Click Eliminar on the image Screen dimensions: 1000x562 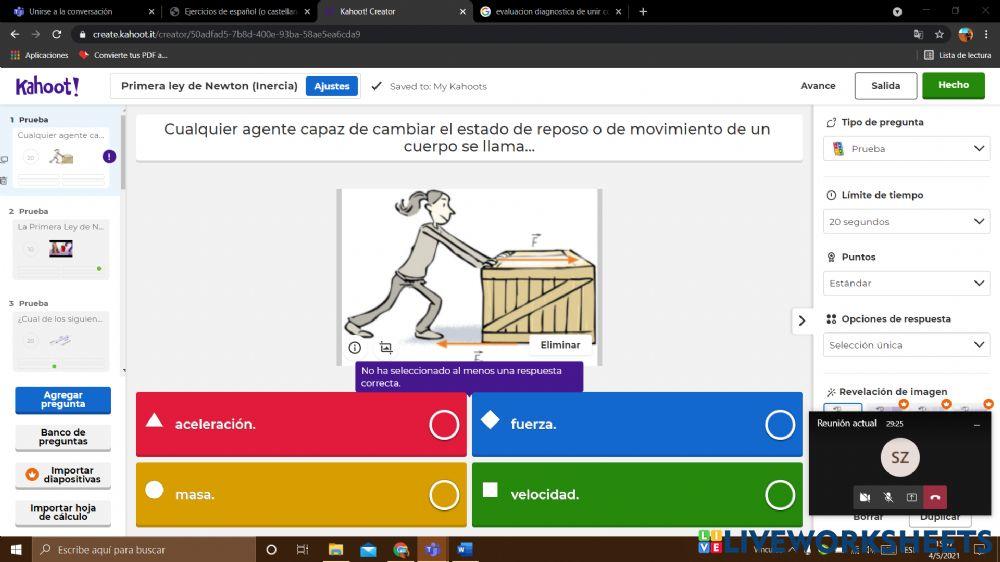560,345
